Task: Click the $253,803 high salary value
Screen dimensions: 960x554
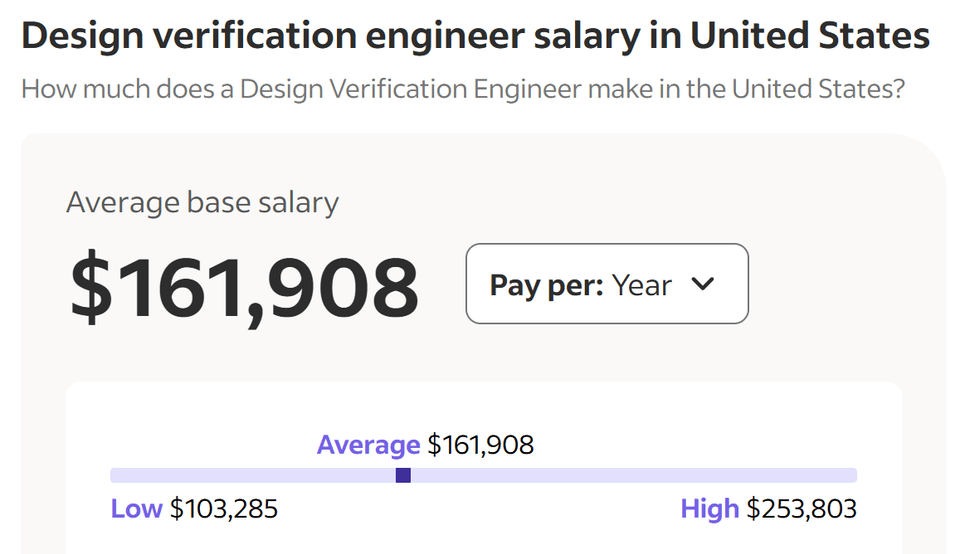Action: [x=802, y=509]
